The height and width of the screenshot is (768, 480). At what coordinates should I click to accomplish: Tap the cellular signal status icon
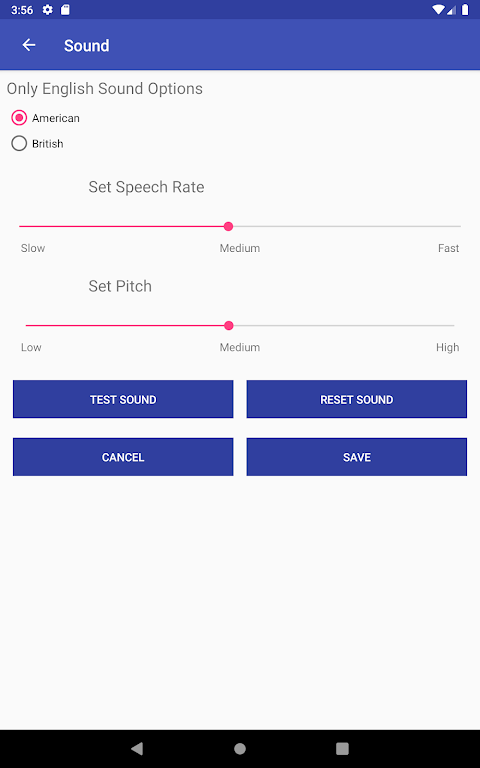452,10
